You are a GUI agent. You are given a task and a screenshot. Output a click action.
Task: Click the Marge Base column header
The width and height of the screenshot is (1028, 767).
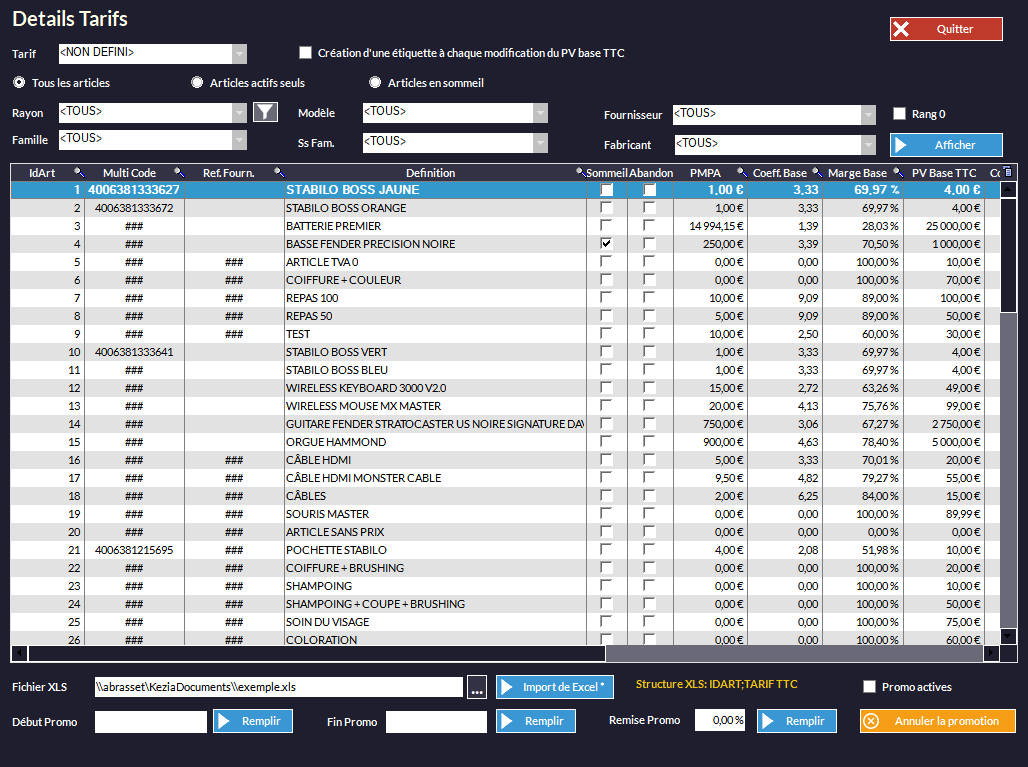tap(857, 173)
